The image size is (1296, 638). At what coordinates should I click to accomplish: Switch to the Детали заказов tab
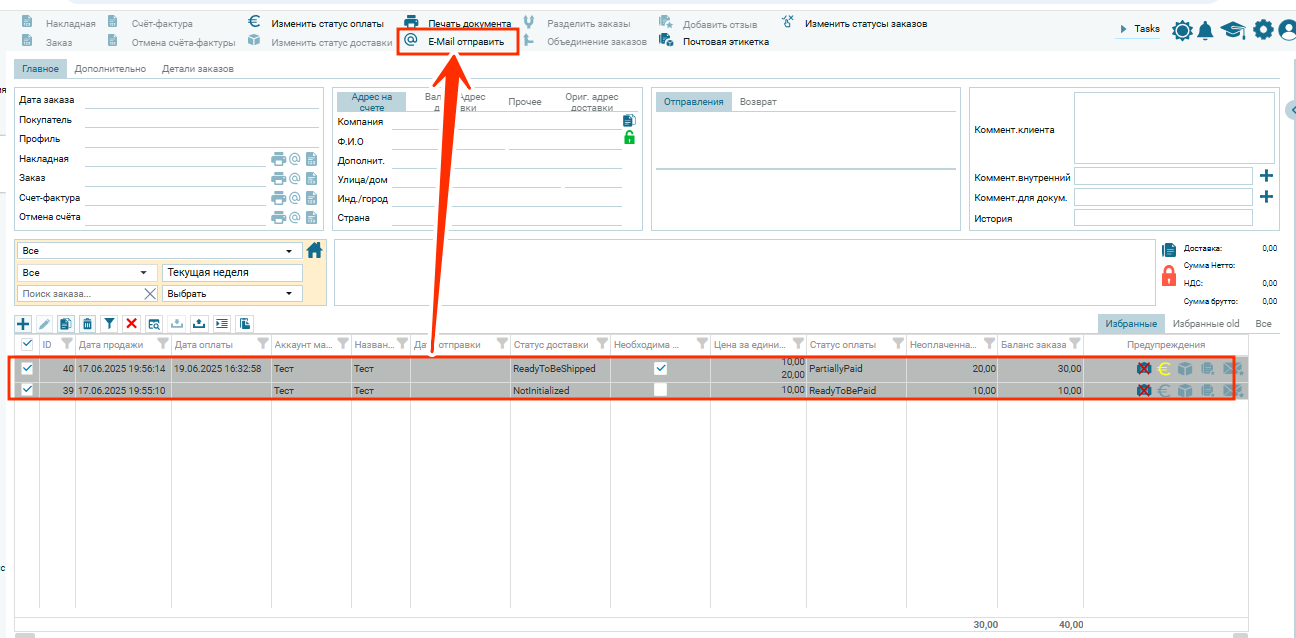198,69
